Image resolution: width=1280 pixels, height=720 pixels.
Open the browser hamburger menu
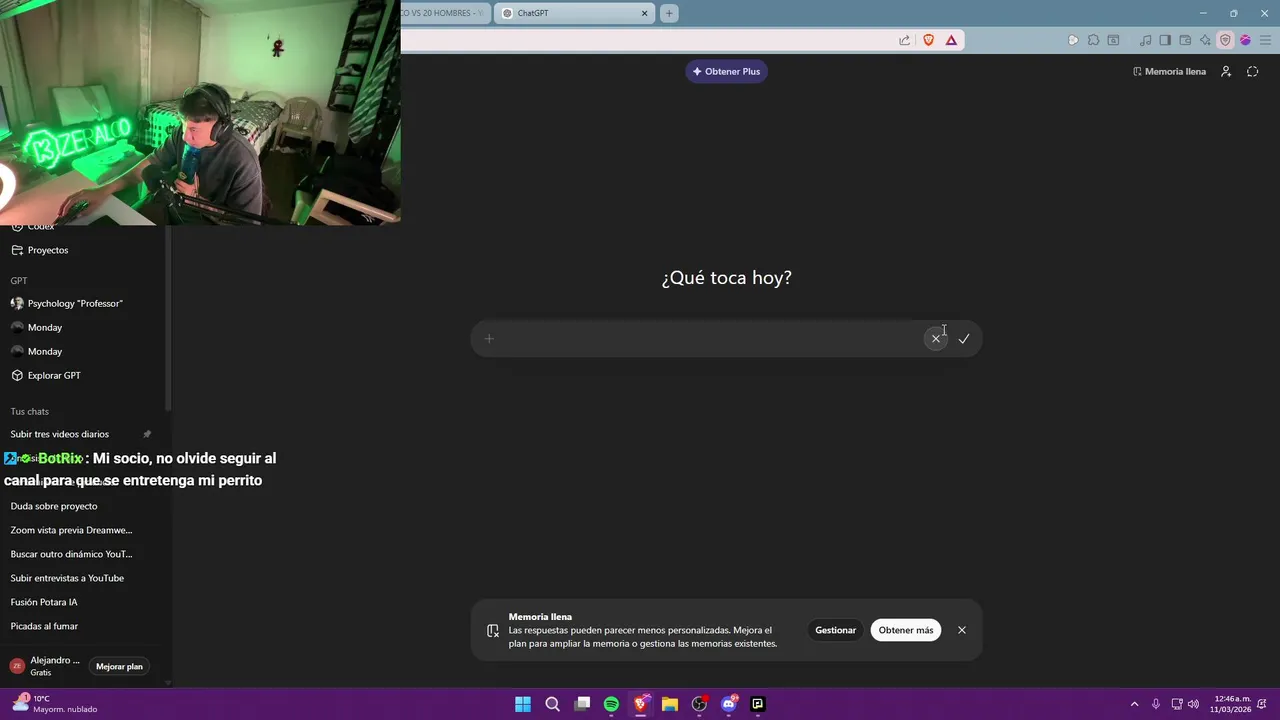coord(1264,40)
